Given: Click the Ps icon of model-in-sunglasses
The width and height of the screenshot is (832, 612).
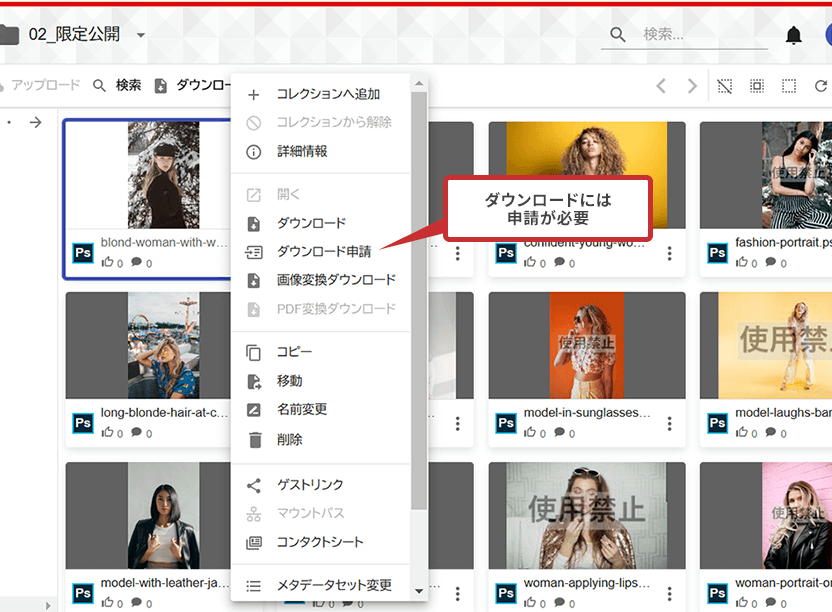Looking at the screenshot, I should coord(506,423).
